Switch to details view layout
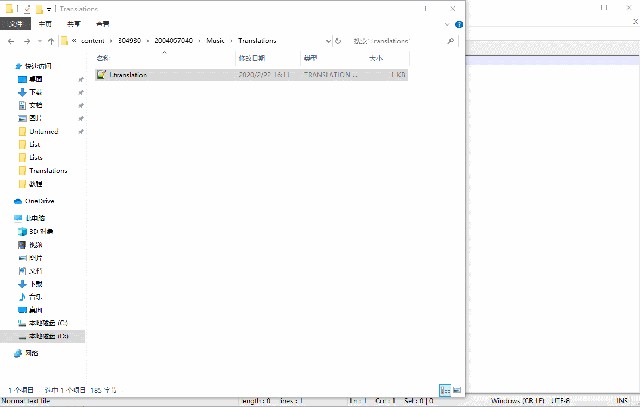Image resolution: width=640 pixels, height=407 pixels. [444, 389]
